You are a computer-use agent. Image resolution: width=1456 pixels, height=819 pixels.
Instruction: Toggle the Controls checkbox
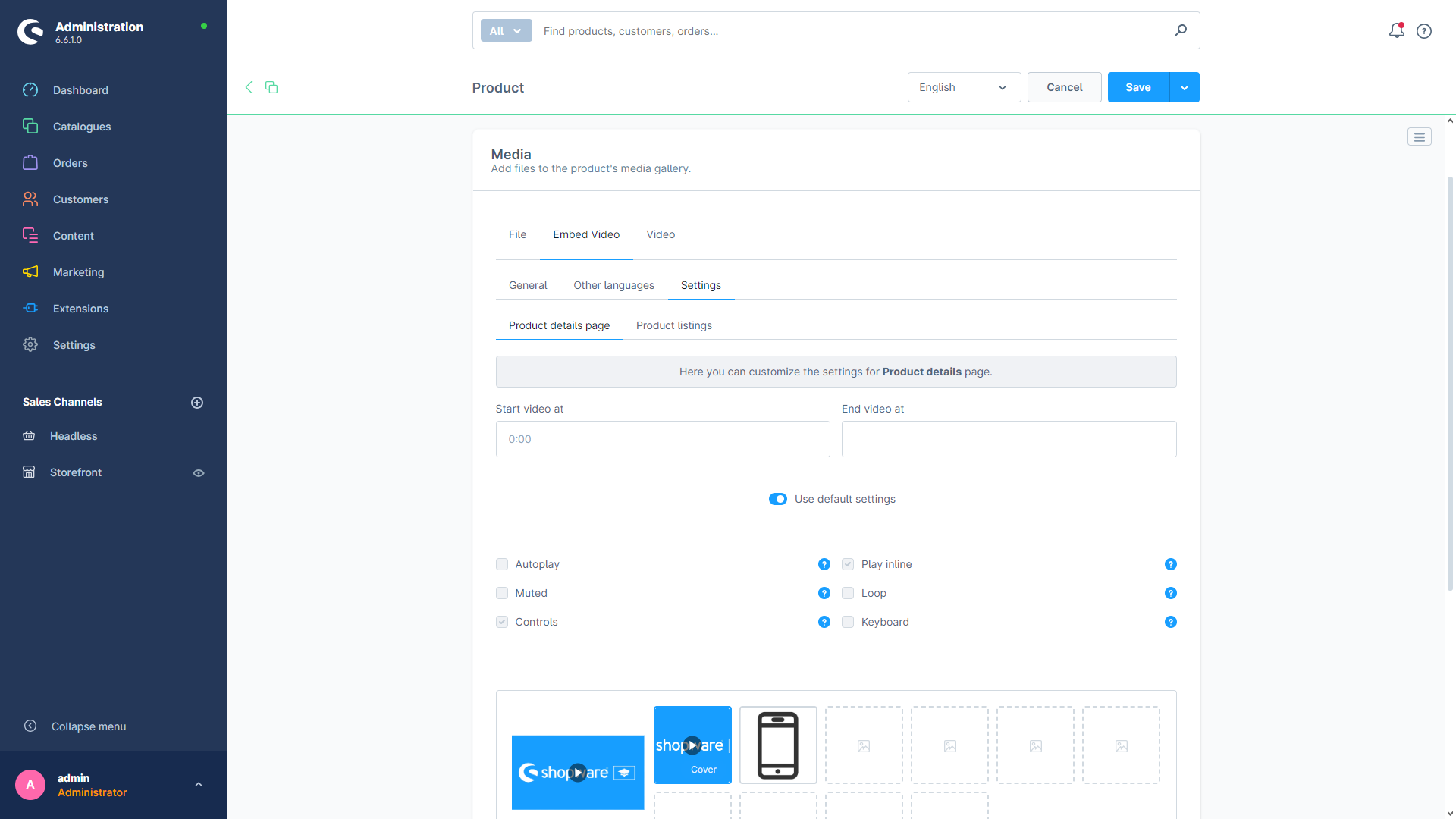coord(502,622)
